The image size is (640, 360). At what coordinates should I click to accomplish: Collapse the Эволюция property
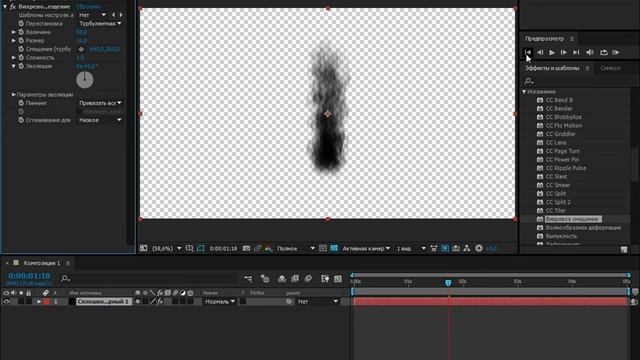pos(13,66)
